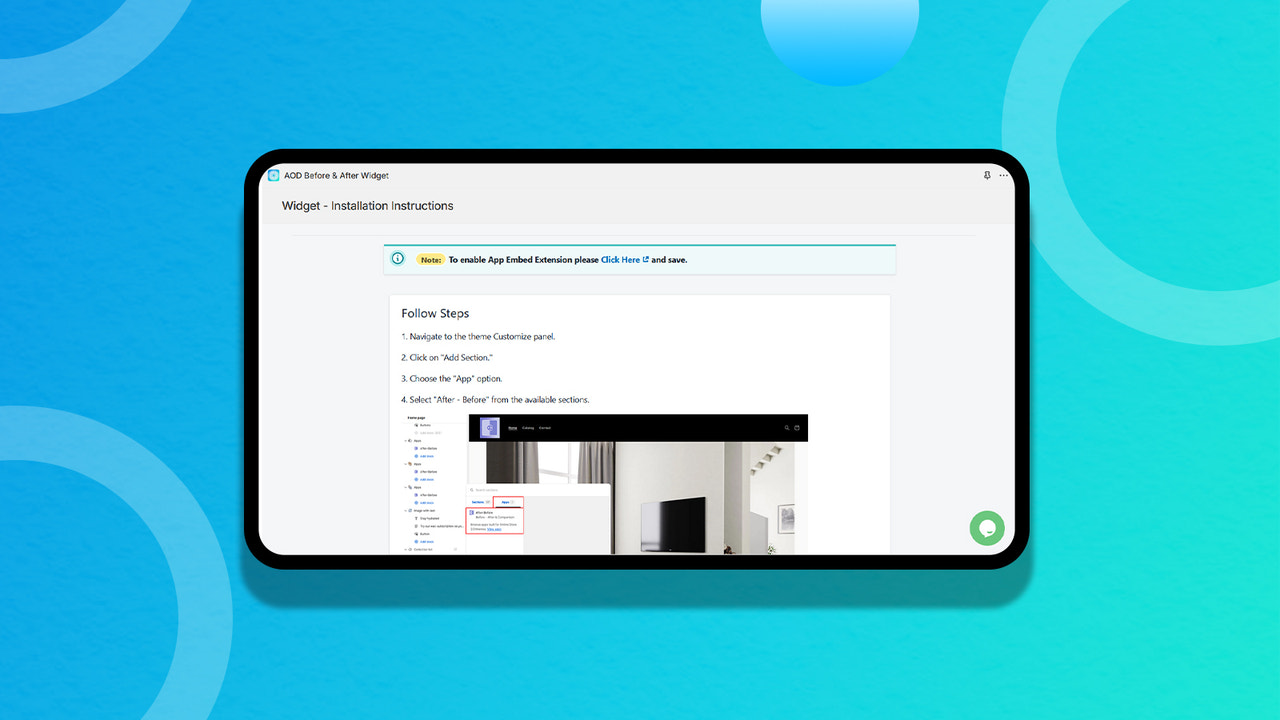Open the installation steps screenshot image
1280x720 pixels.
coord(603,483)
